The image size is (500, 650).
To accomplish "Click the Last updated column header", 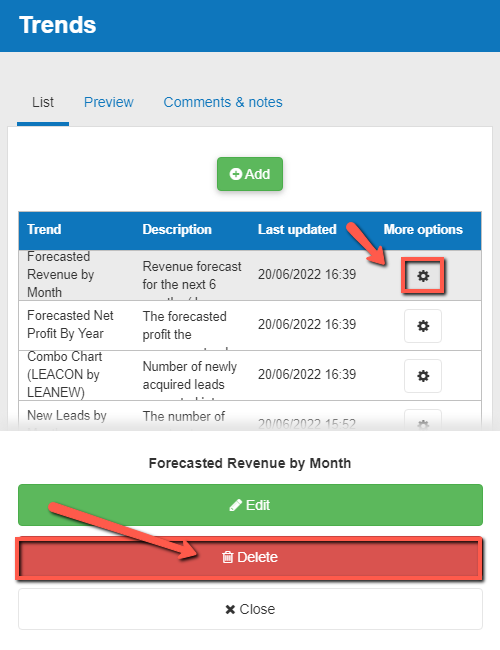I will coord(297,229).
